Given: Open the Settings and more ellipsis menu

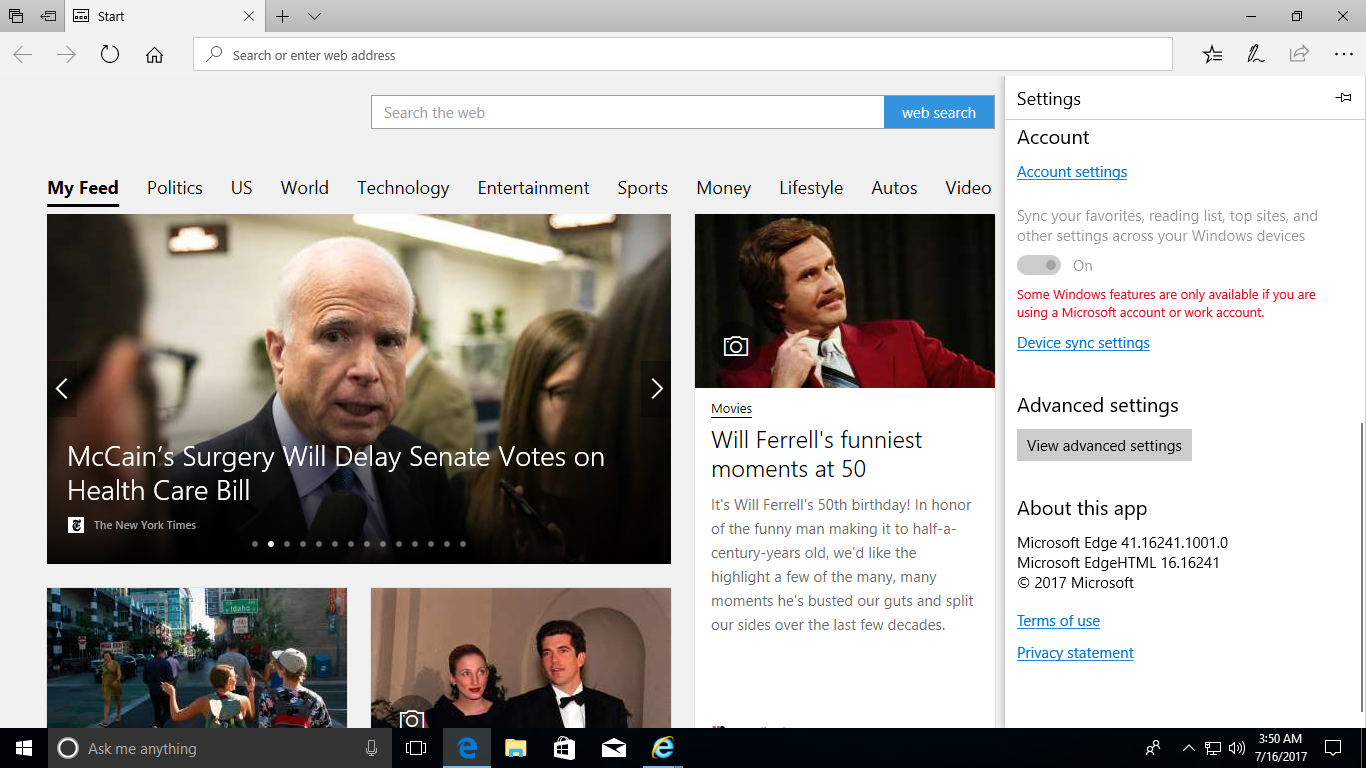Looking at the screenshot, I should [x=1343, y=55].
